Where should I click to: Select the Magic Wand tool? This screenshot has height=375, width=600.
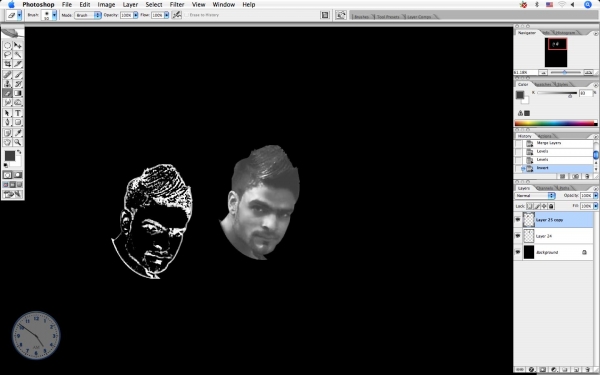[x=18, y=54]
